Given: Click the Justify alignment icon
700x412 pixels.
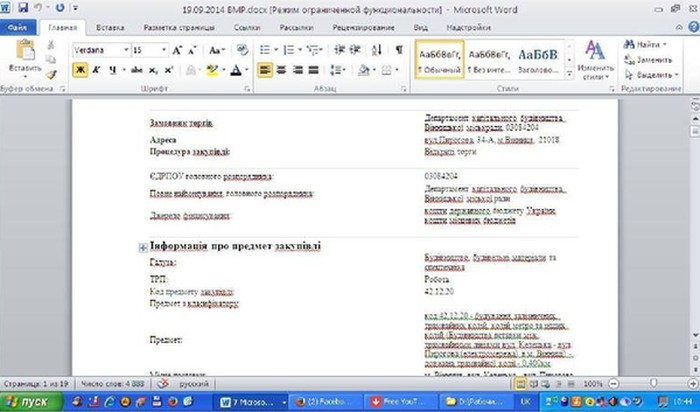Looking at the screenshot, I should pyautogui.click(x=313, y=70).
